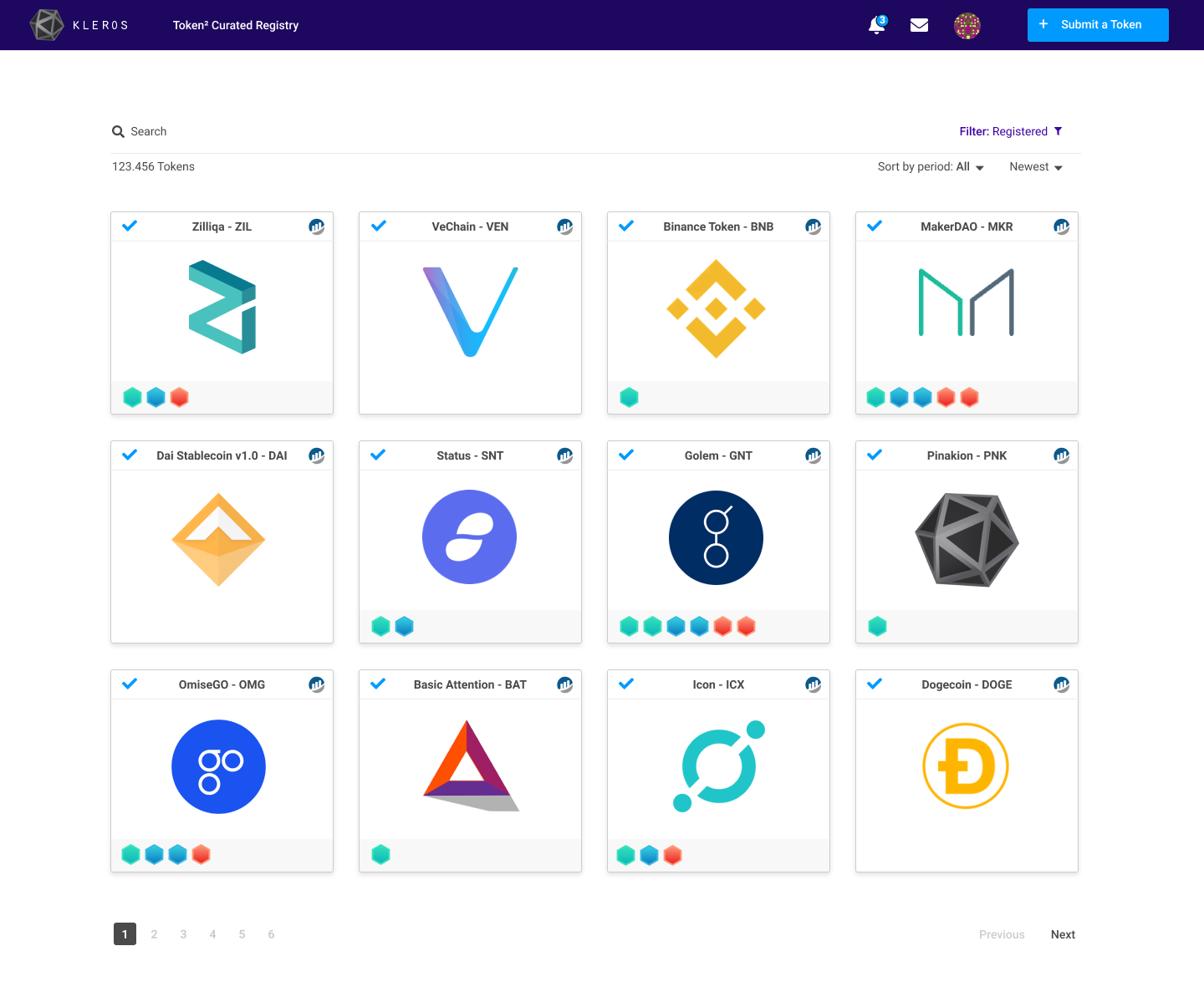Click the checkmark on Binance Token card
The width and height of the screenshot is (1204, 1002).
(x=626, y=226)
